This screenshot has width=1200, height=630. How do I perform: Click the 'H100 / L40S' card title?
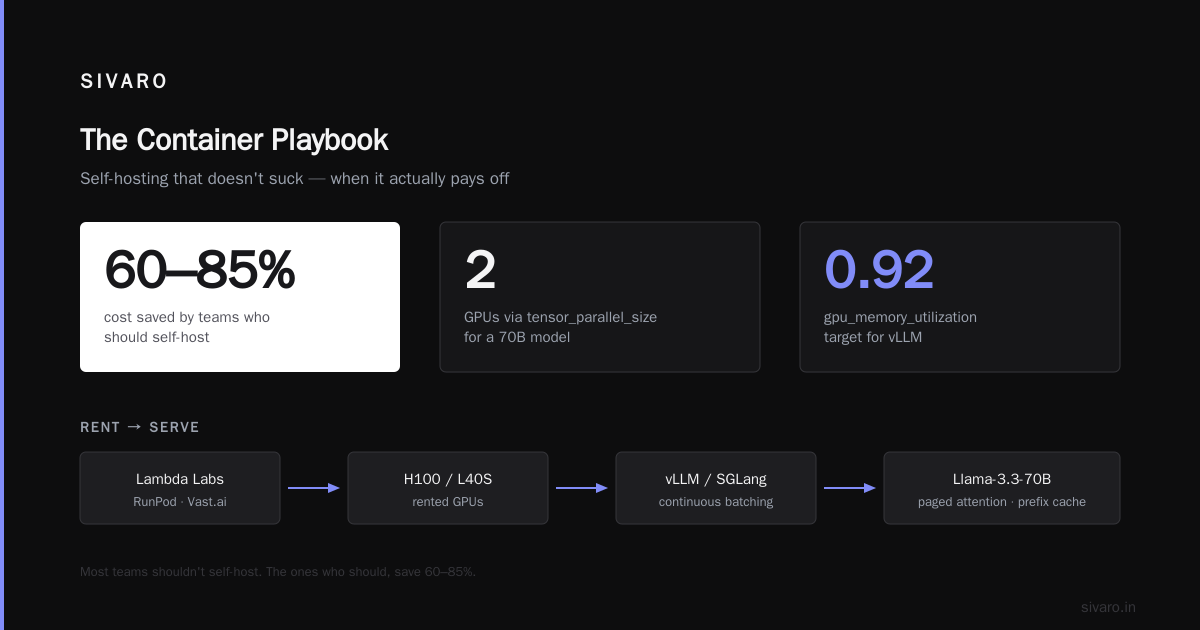pos(448,479)
